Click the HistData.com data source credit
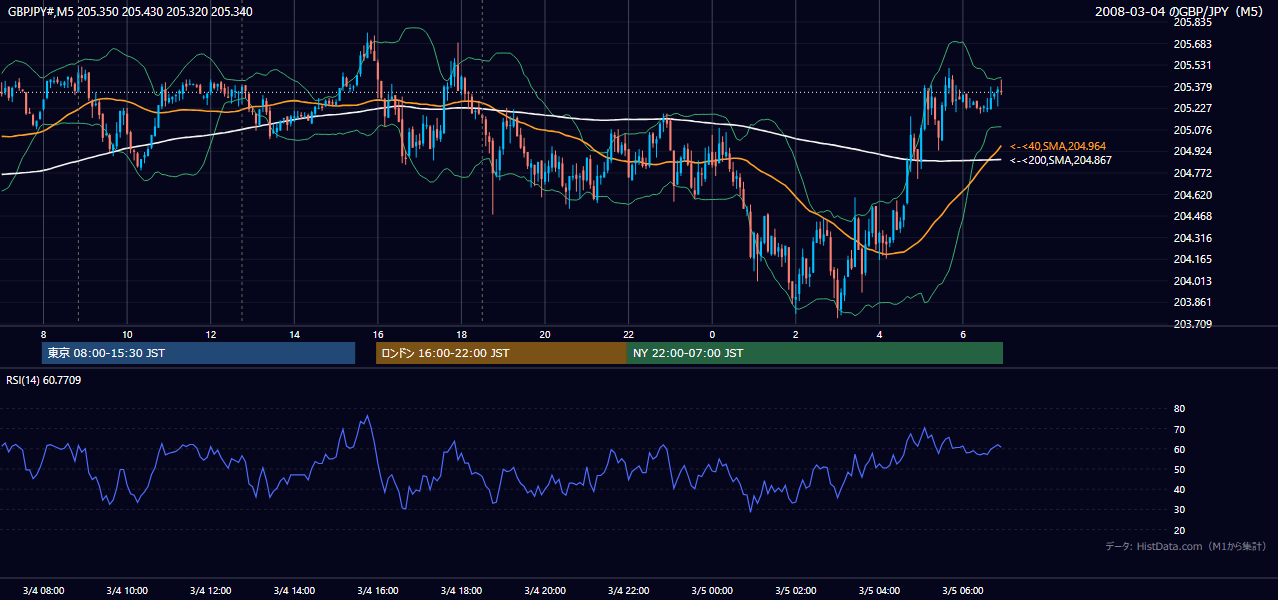The image size is (1278, 600). [x=1186, y=546]
